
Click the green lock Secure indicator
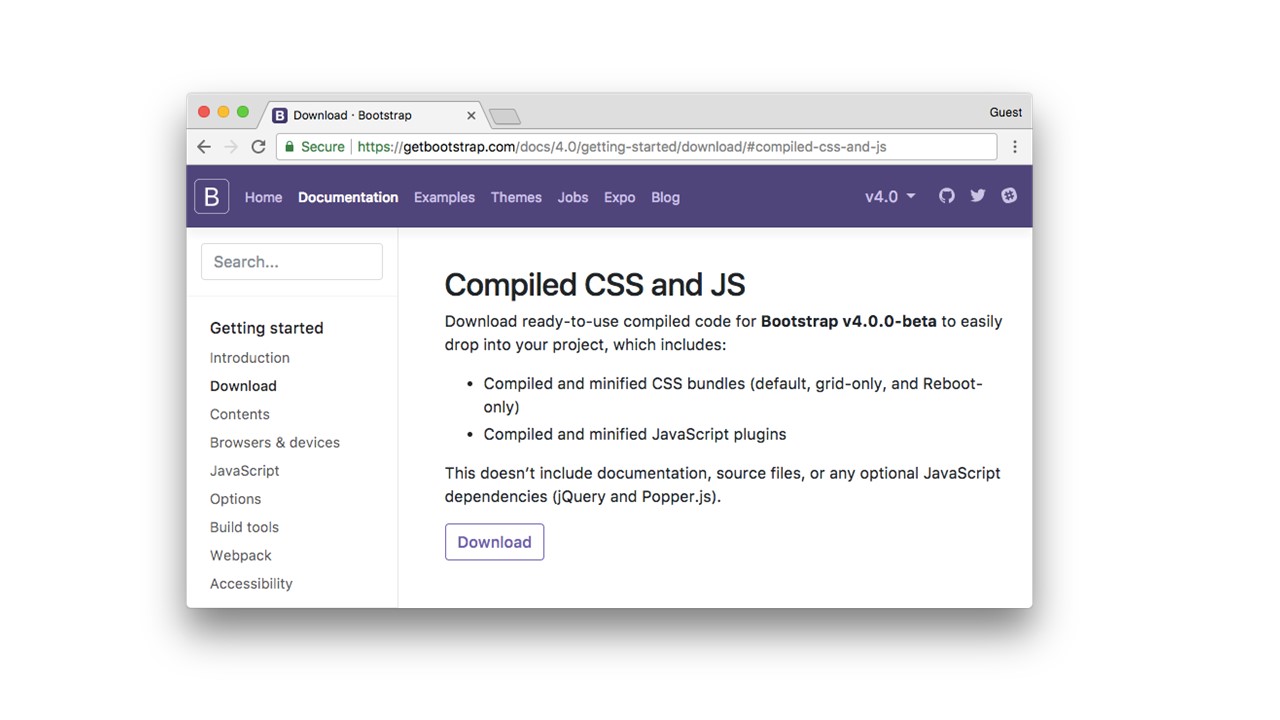(x=314, y=146)
